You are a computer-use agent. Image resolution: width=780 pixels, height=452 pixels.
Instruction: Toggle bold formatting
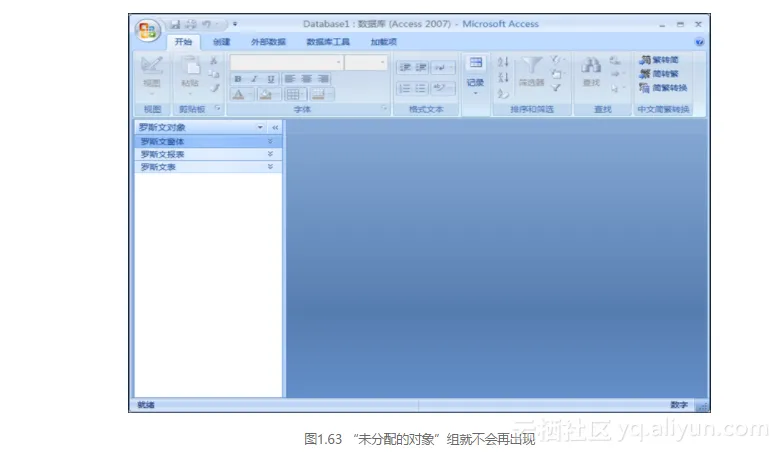(x=238, y=79)
